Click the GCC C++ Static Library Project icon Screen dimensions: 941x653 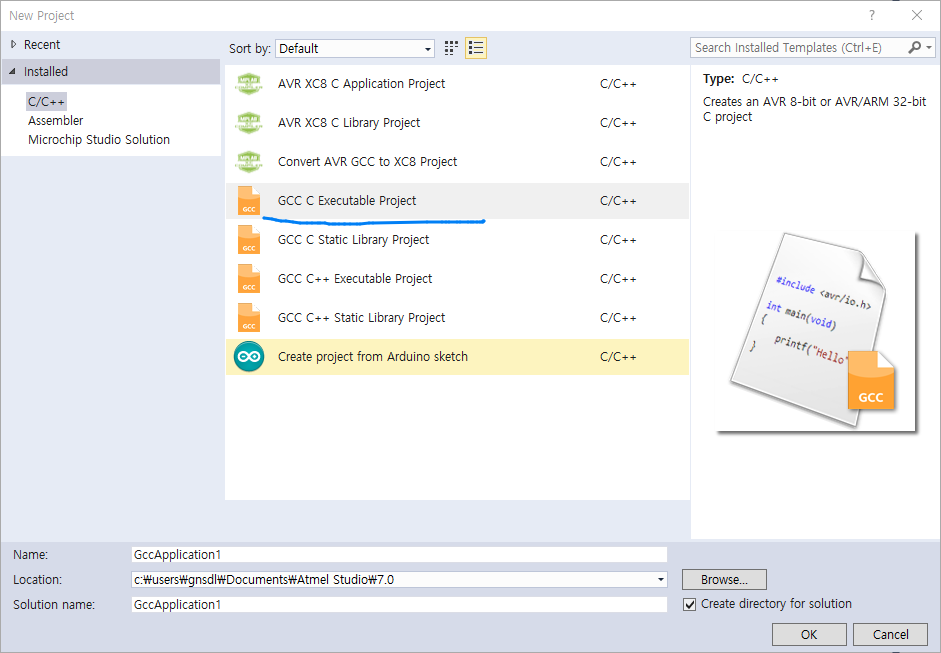coord(248,317)
